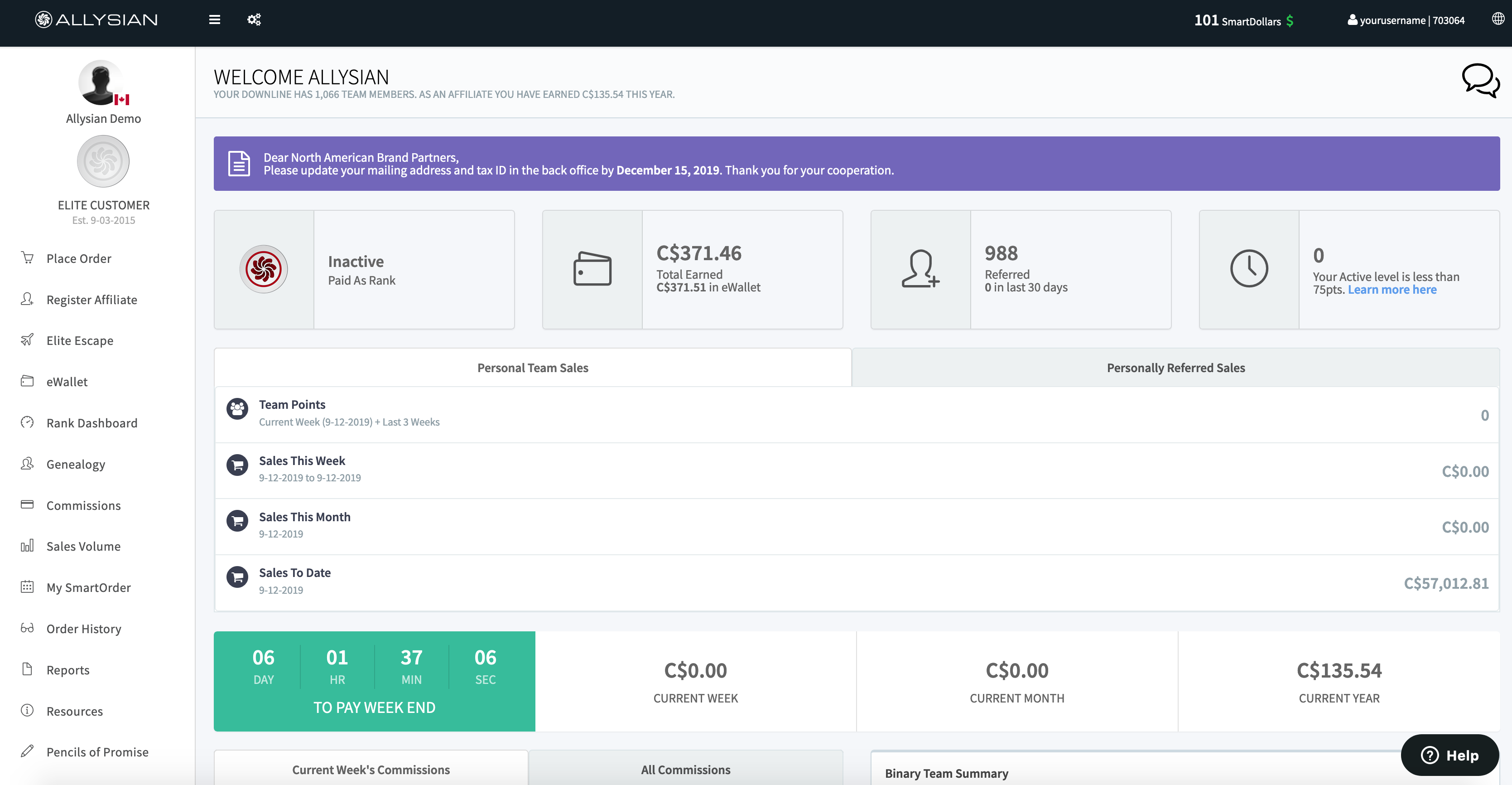
Task: Click the eWallet sidebar icon
Action: coord(27,381)
